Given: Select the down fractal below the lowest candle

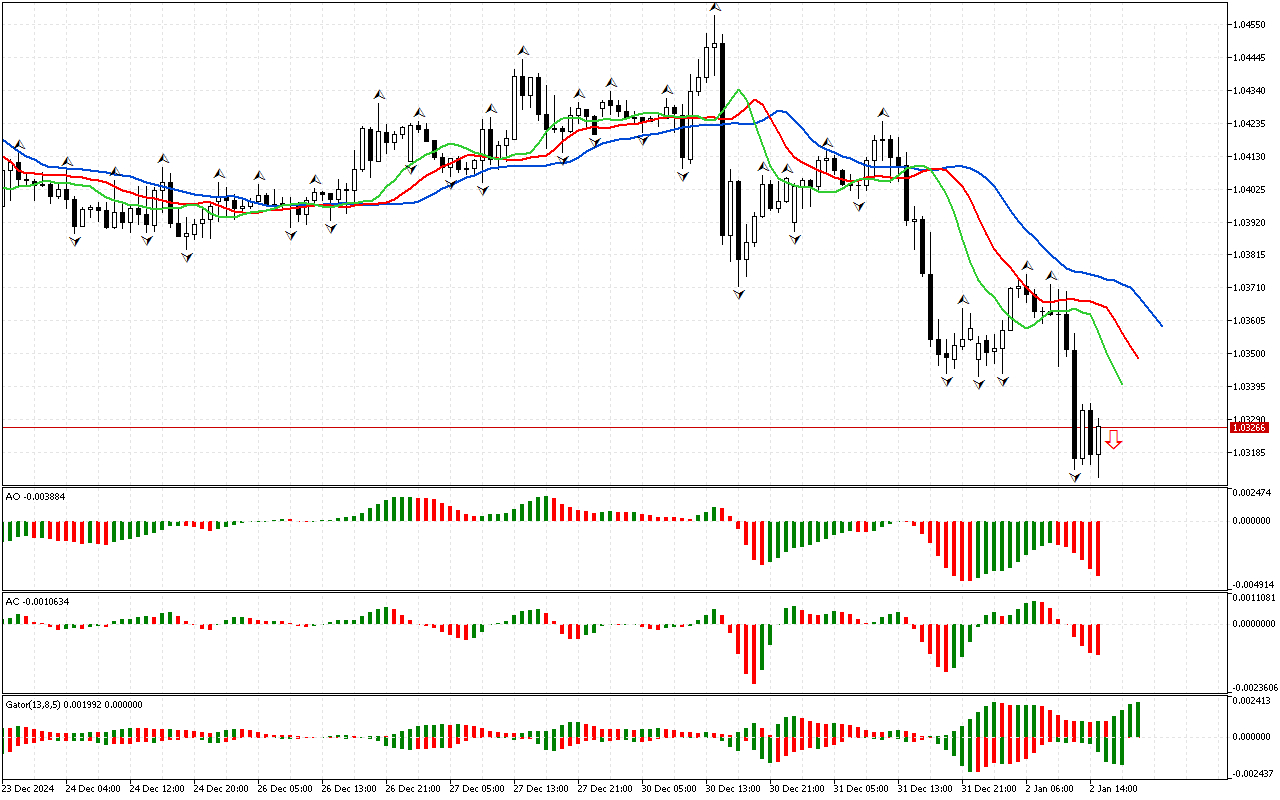Looking at the screenshot, I should coord(1075,478).
